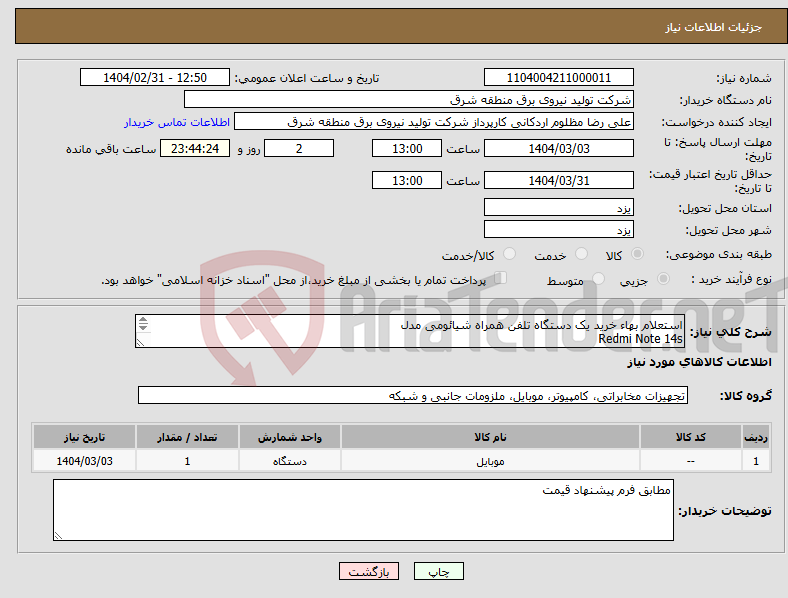
Task: Click the چاپ (print) button
Action: coord(438,571)
